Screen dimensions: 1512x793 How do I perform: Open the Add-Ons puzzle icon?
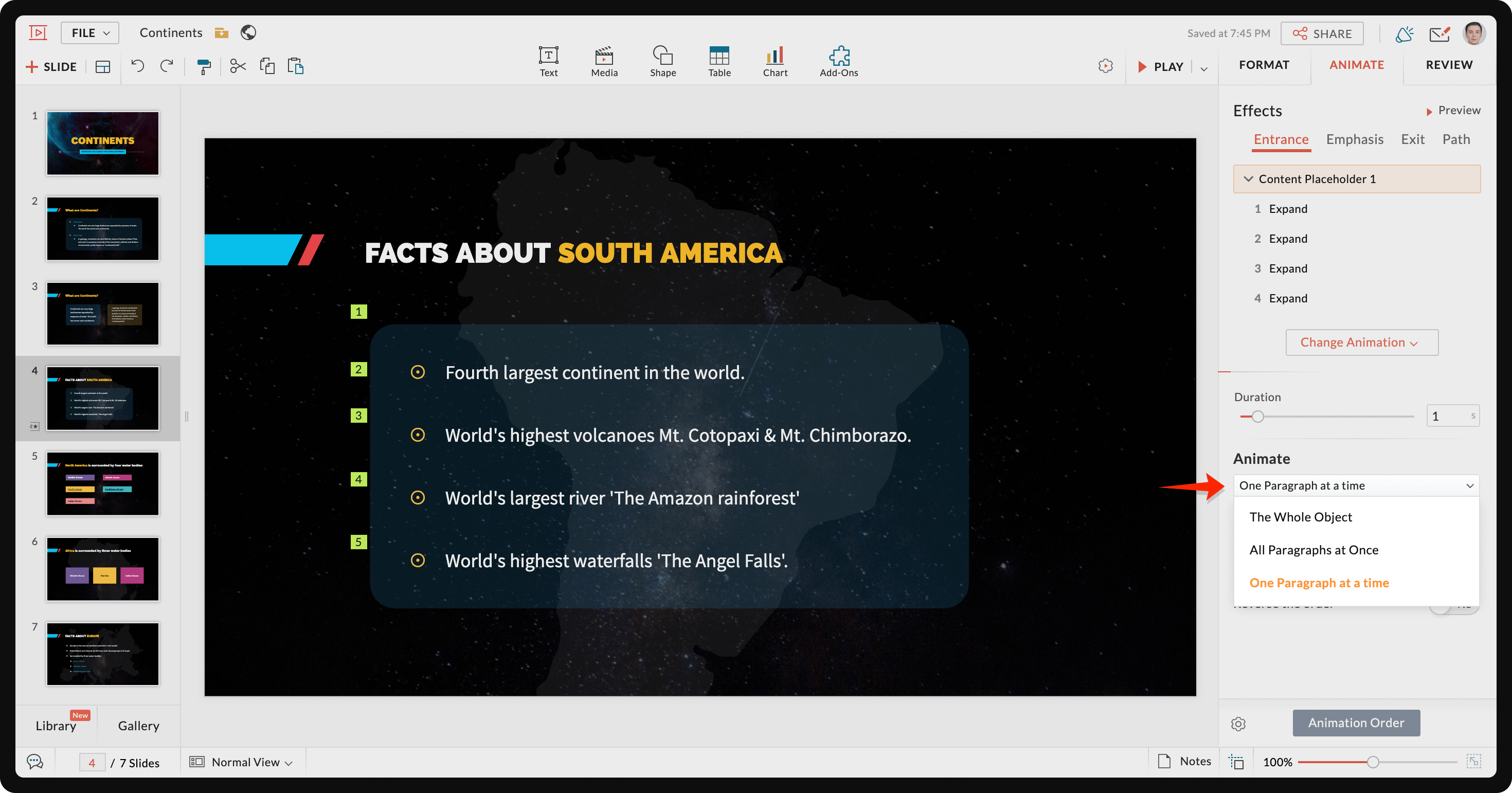pyautogui.click(x=838, y=61)
